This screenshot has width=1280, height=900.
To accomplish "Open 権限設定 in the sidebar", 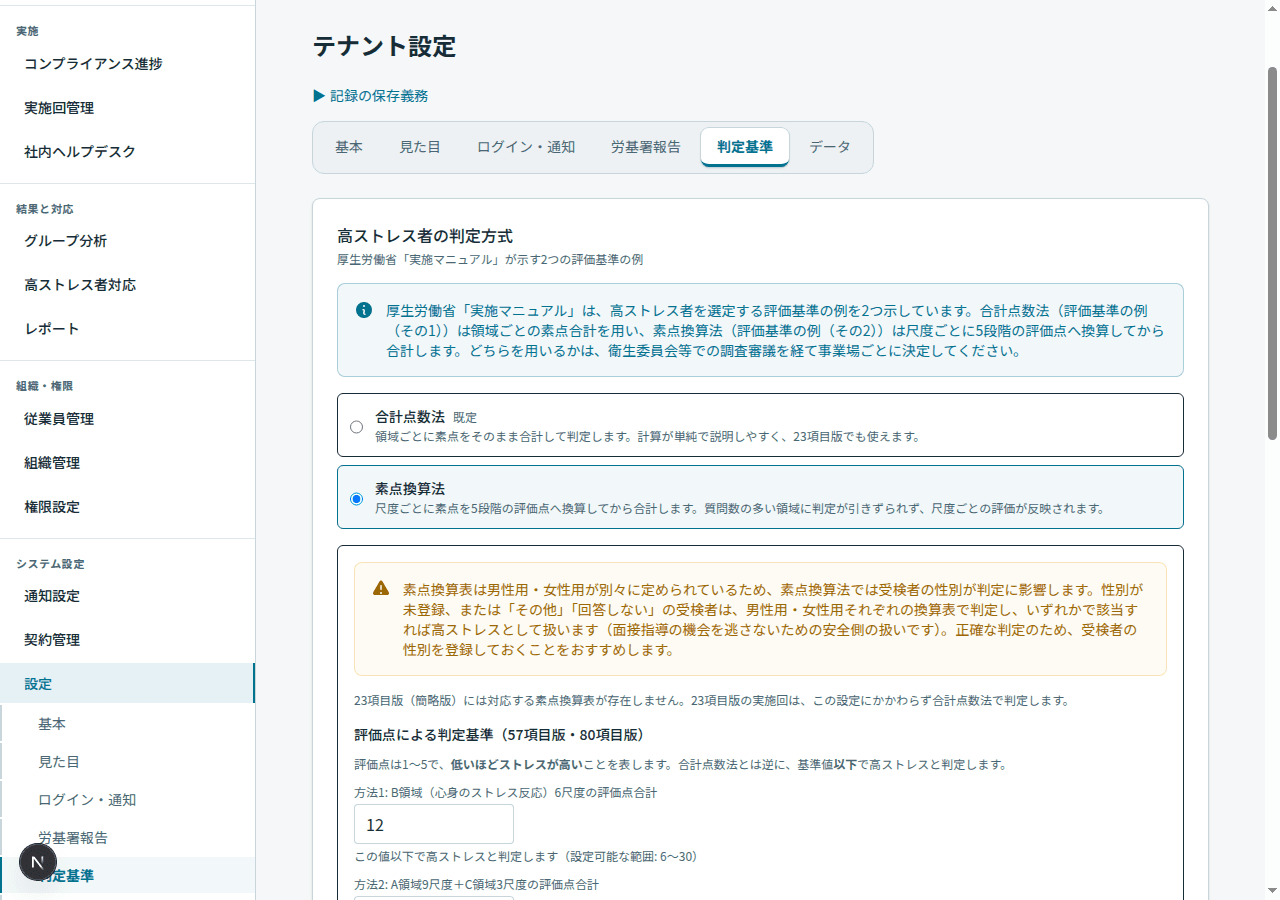I will 127,507.
